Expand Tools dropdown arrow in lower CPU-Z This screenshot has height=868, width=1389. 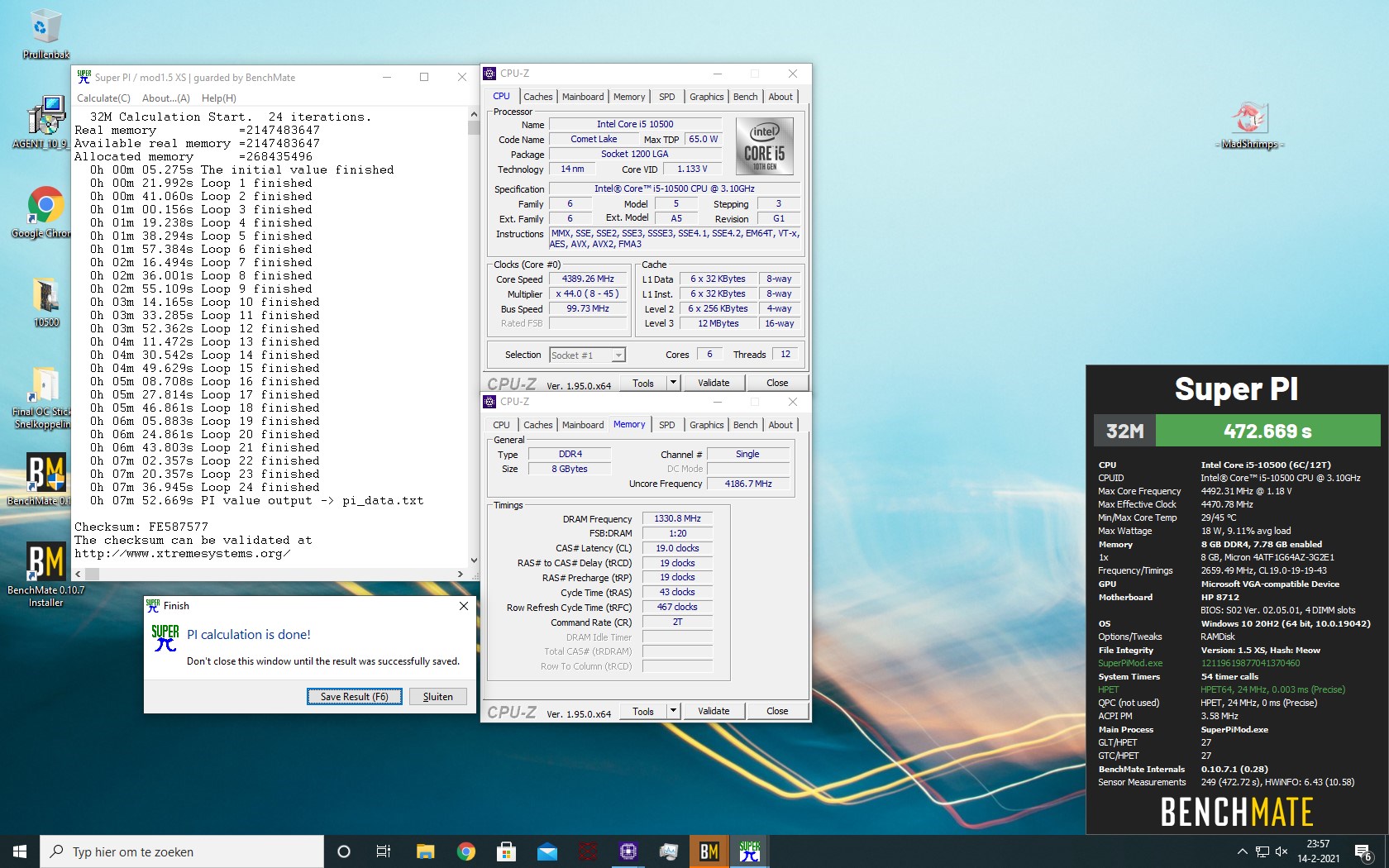pos(673,711)
